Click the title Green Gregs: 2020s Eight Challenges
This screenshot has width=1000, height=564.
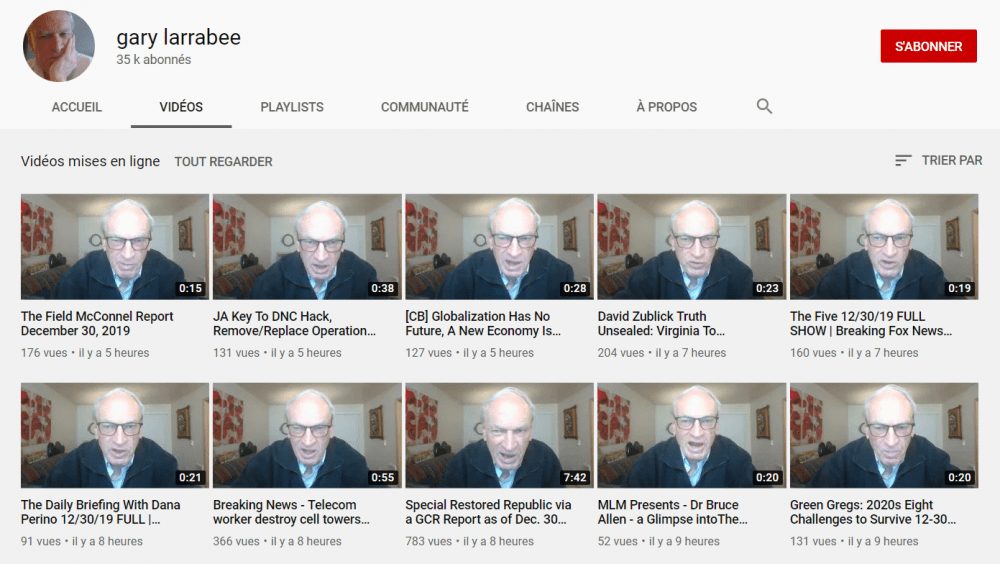(x=873, y=512)
